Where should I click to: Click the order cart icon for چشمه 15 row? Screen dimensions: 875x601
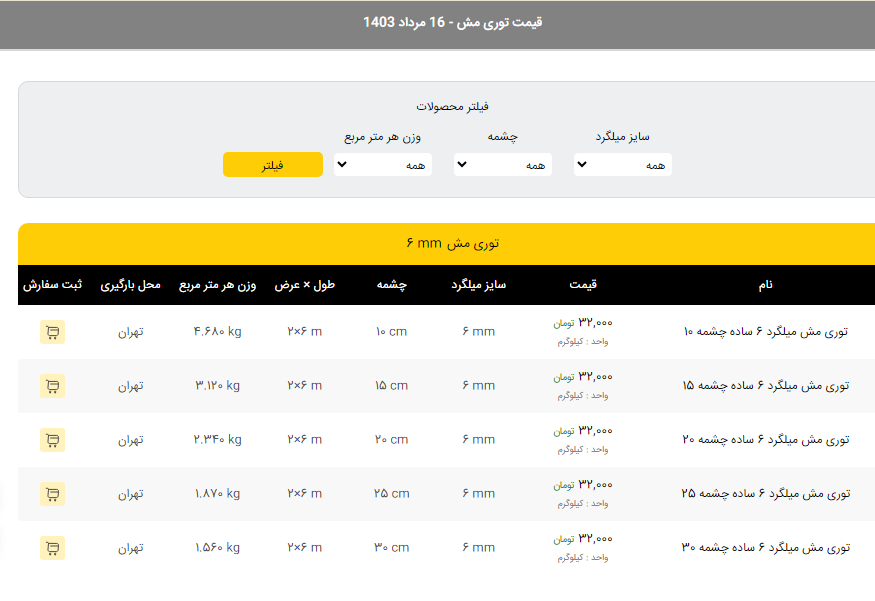pyautogui.click(x=52, y=386)
